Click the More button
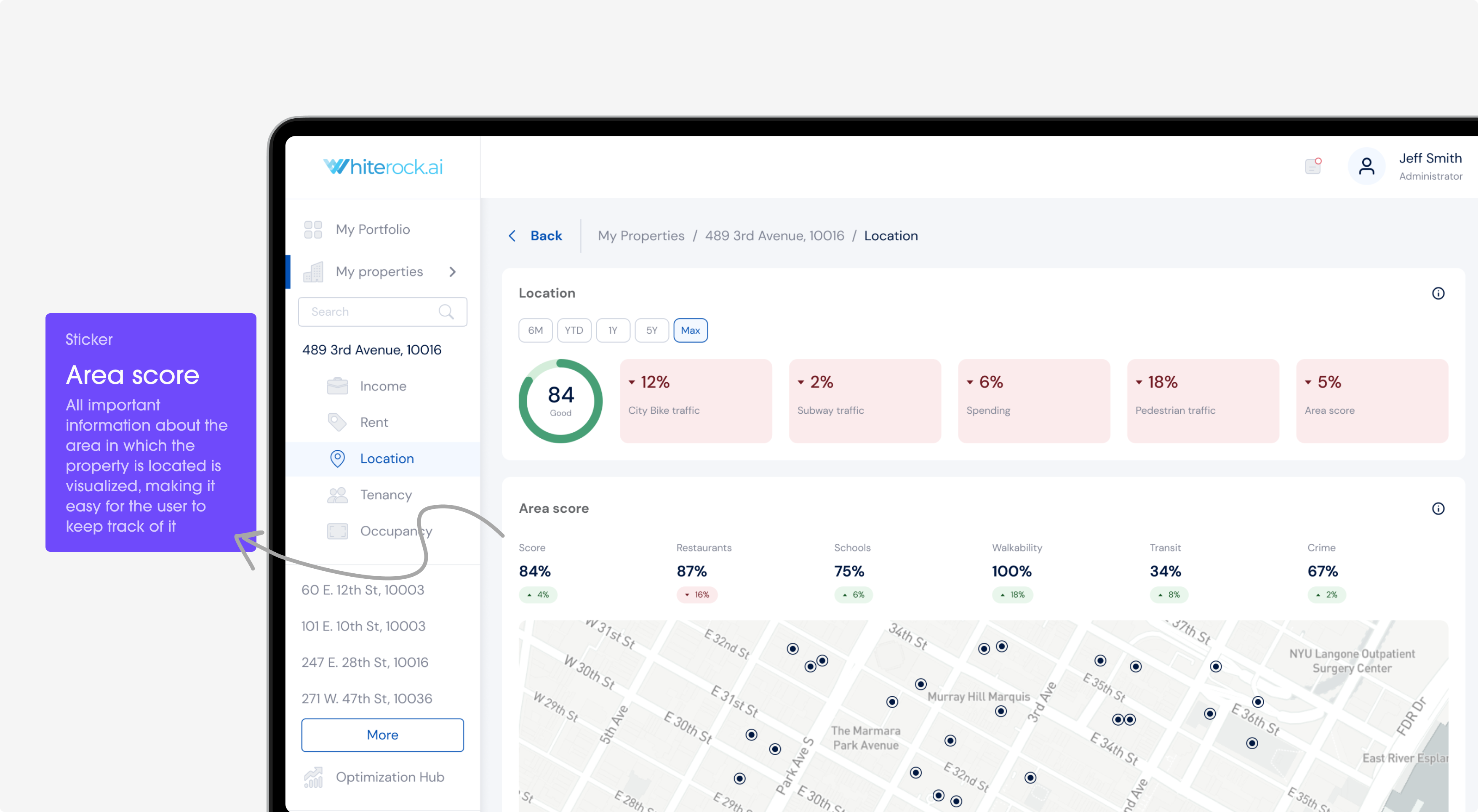The height and width of the screenshot is (812, 1478). pos(383,735)
